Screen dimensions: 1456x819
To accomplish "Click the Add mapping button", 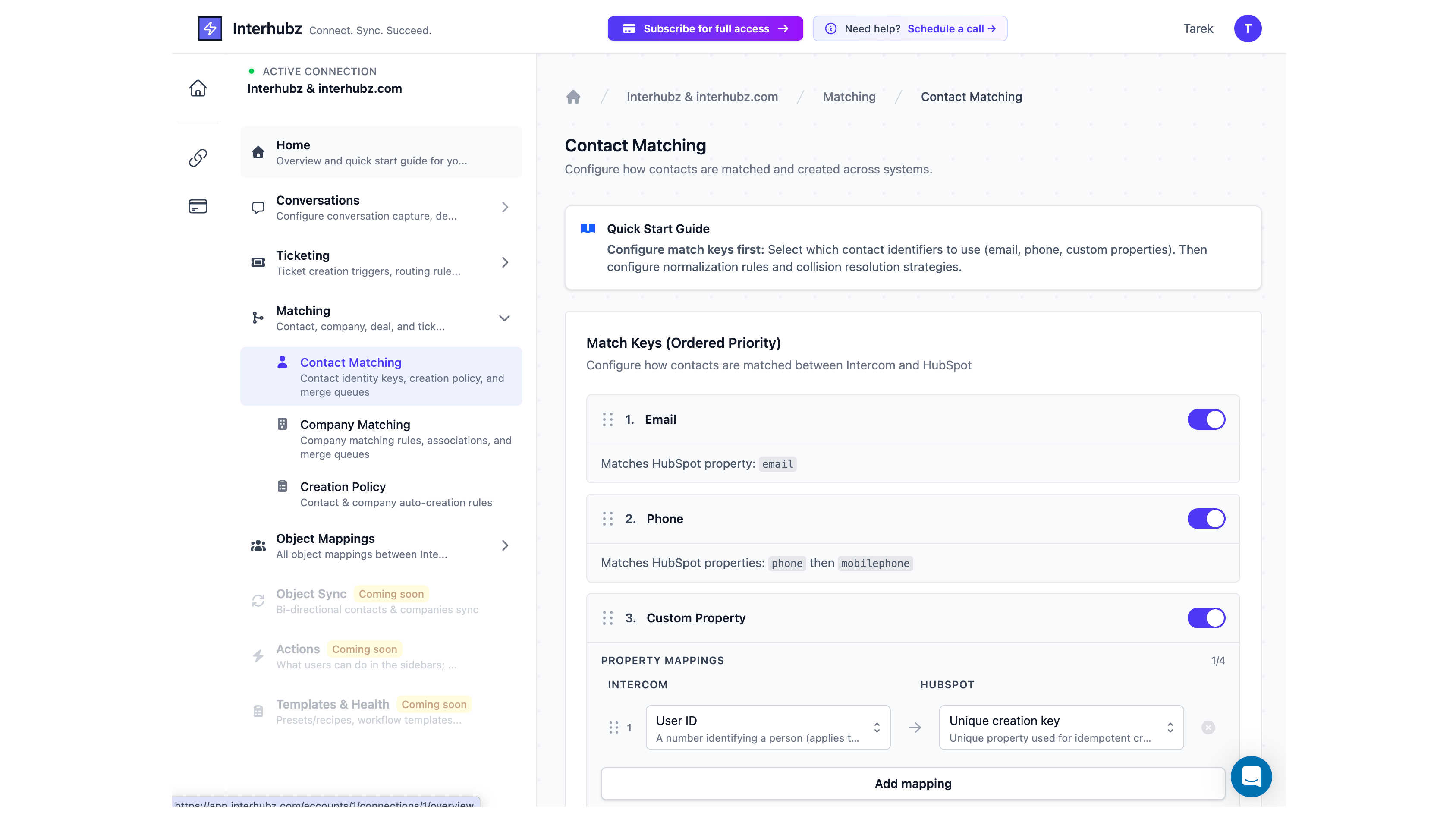I will [x=912, y=783].
